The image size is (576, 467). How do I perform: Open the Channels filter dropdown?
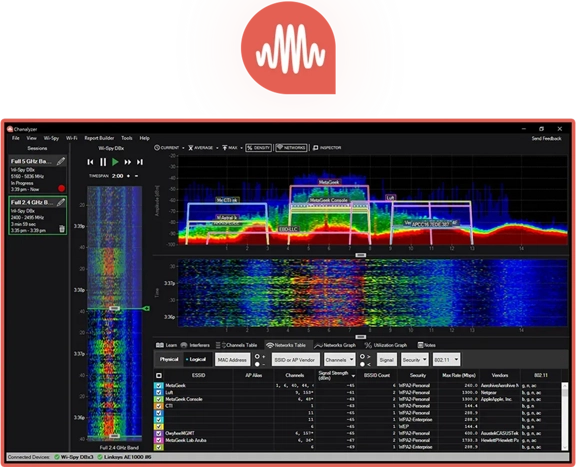click(x=339, y=360)
